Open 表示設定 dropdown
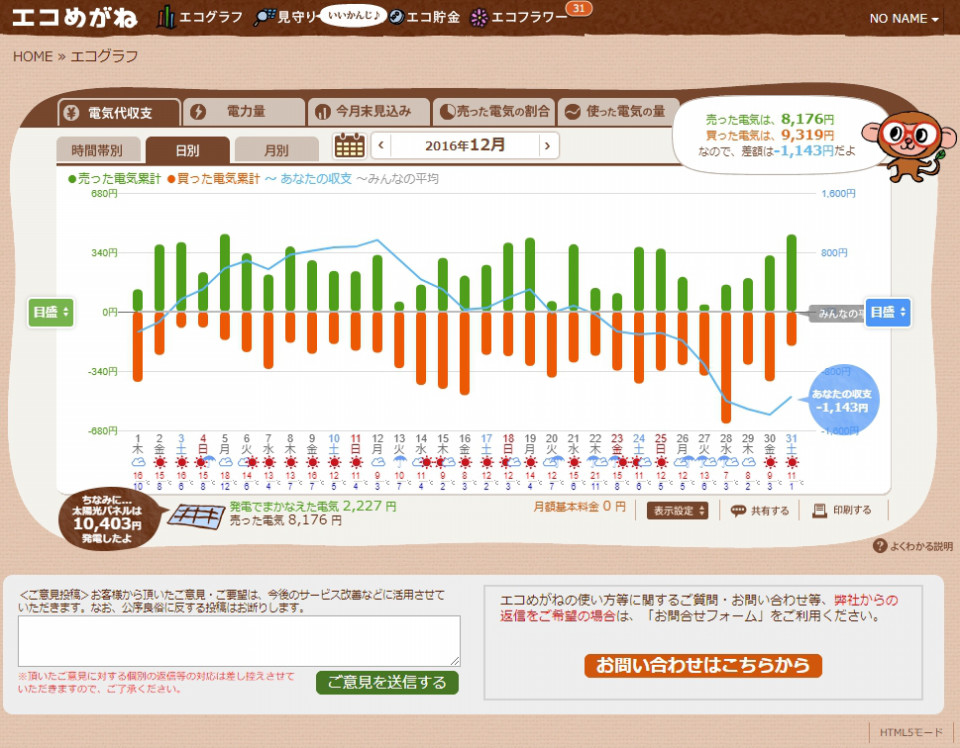The height and width of the screenshot is (748, 960). click(678, 511)
